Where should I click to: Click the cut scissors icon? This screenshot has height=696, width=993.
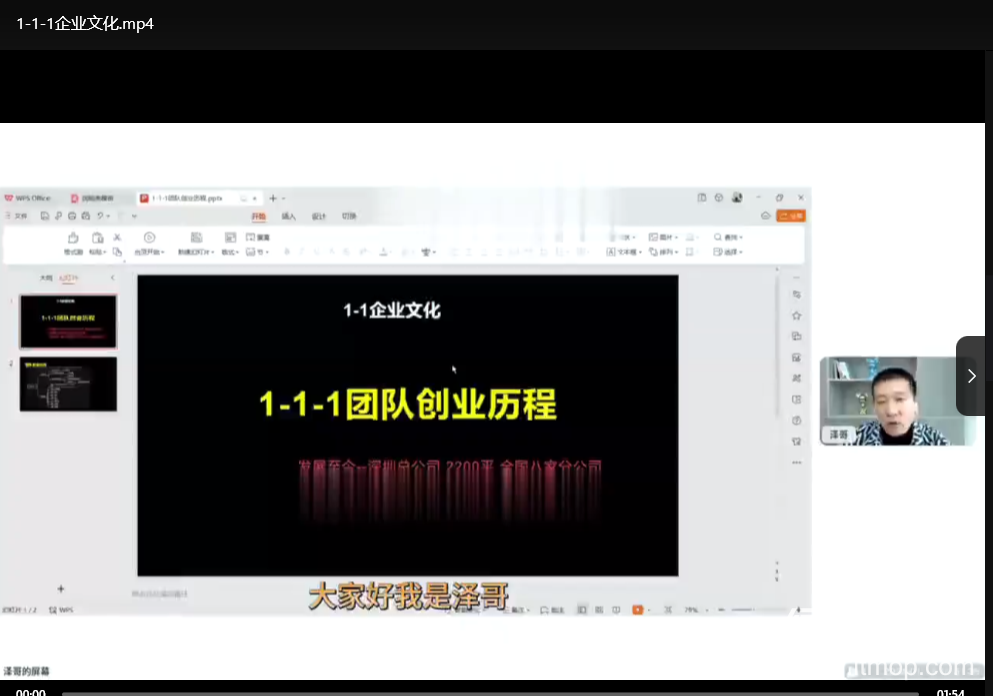coord(117,237)
